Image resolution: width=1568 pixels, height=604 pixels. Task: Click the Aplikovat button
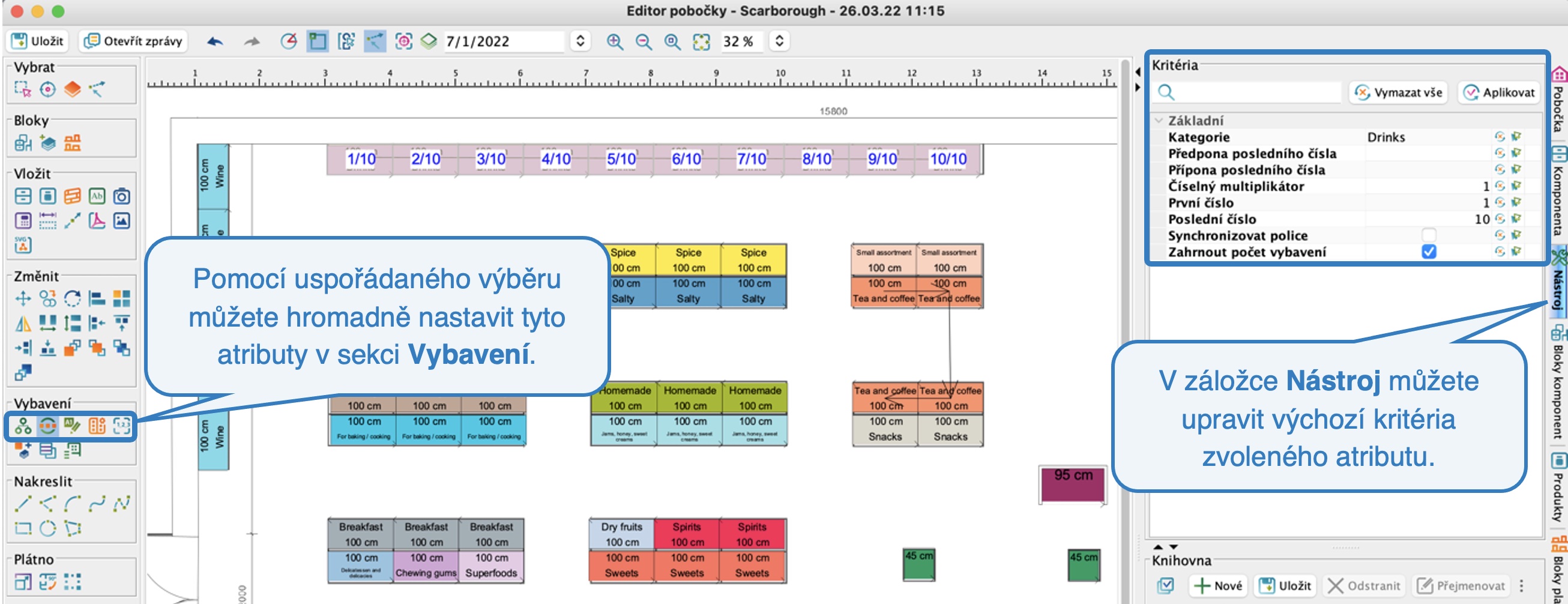click(x=1499, y=92)
